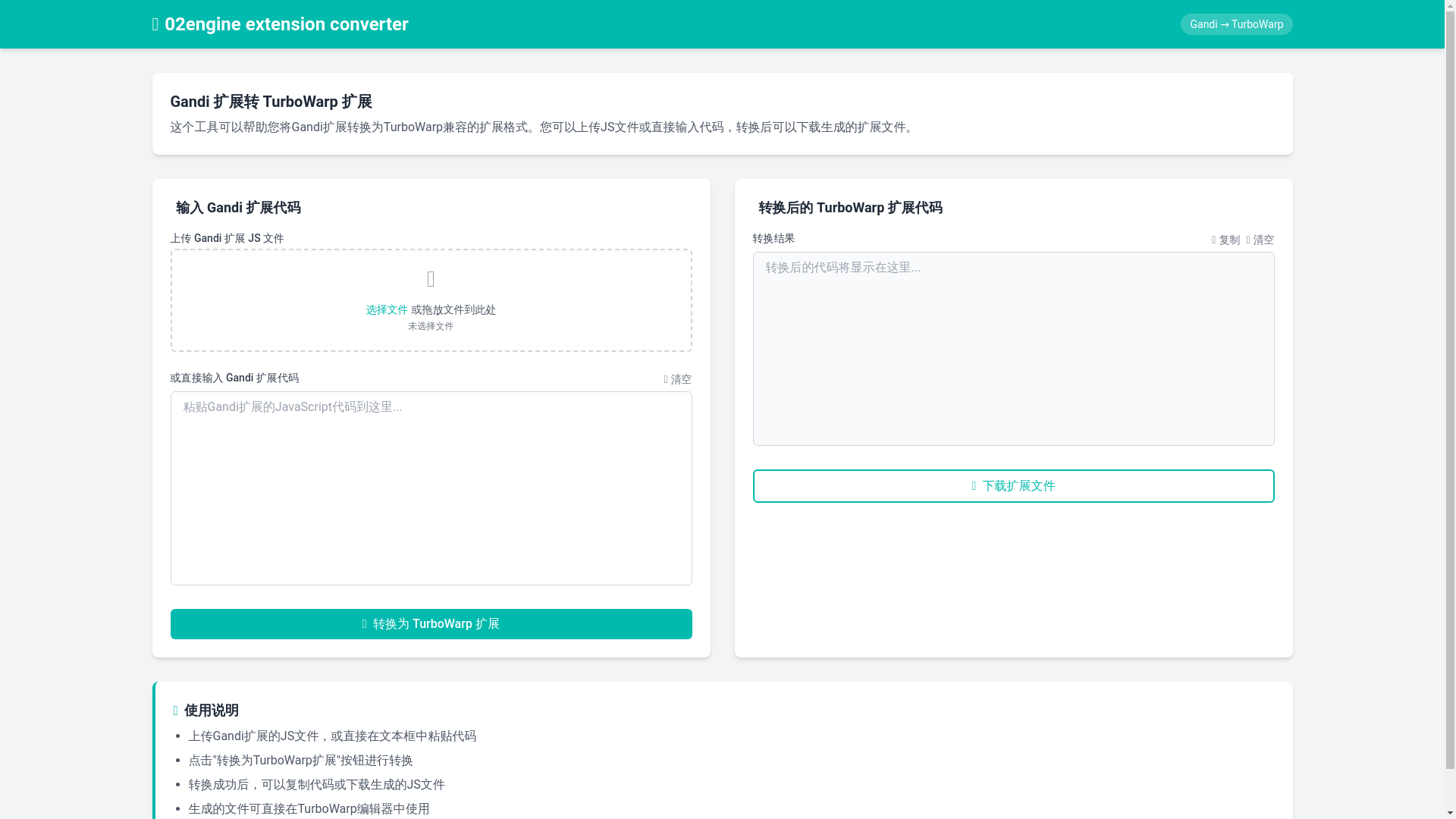
Task: Click the 转换结果 label
Action: (x=773, y=238)
